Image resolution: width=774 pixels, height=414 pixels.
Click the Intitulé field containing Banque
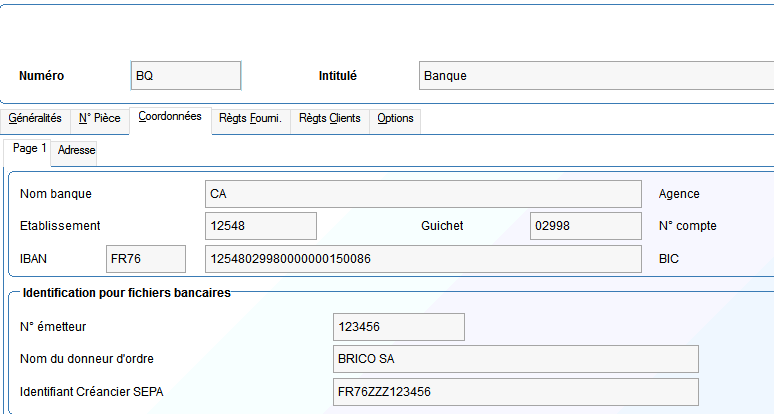[596, 75]
